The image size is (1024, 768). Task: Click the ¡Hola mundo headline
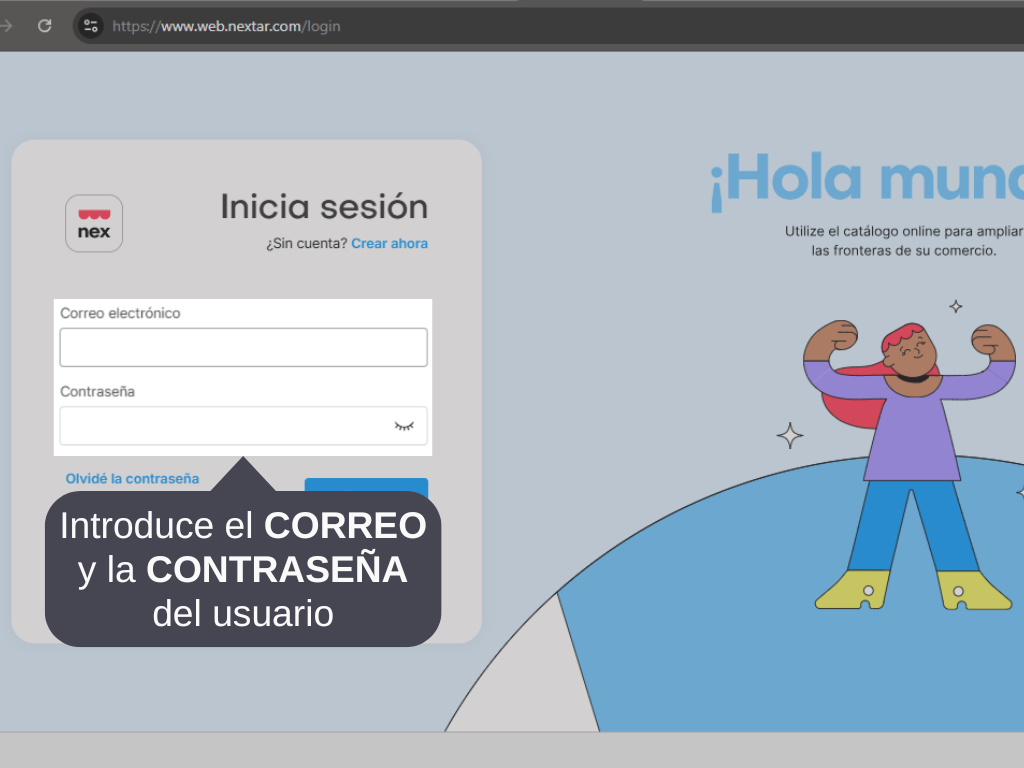867,180
